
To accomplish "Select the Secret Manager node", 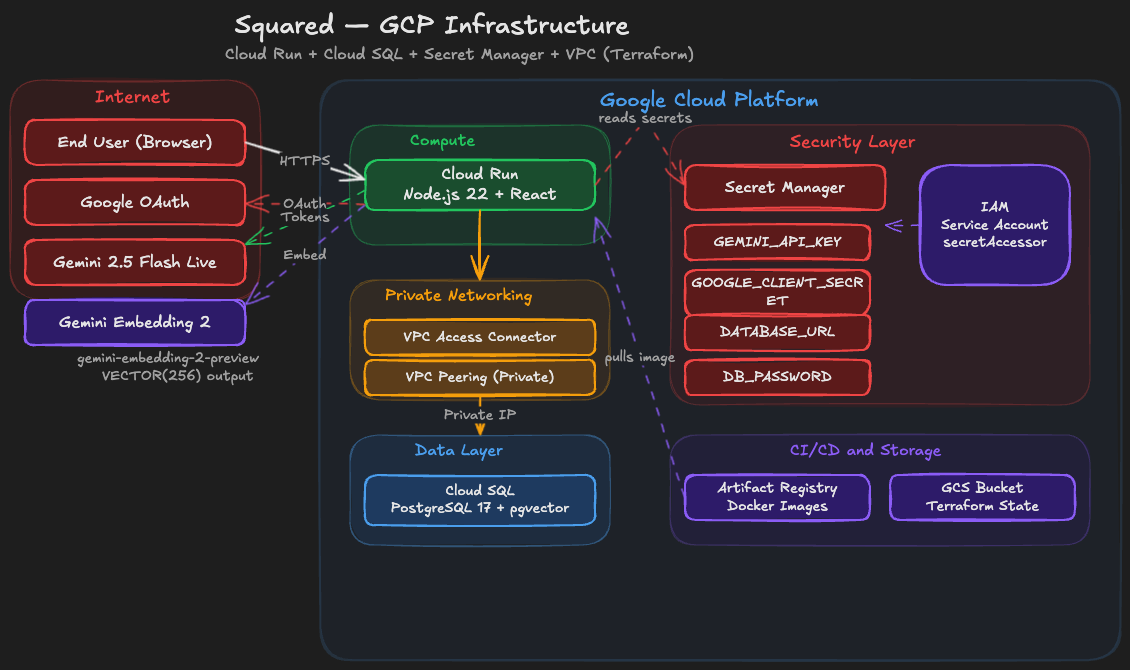I will point(785,187).
